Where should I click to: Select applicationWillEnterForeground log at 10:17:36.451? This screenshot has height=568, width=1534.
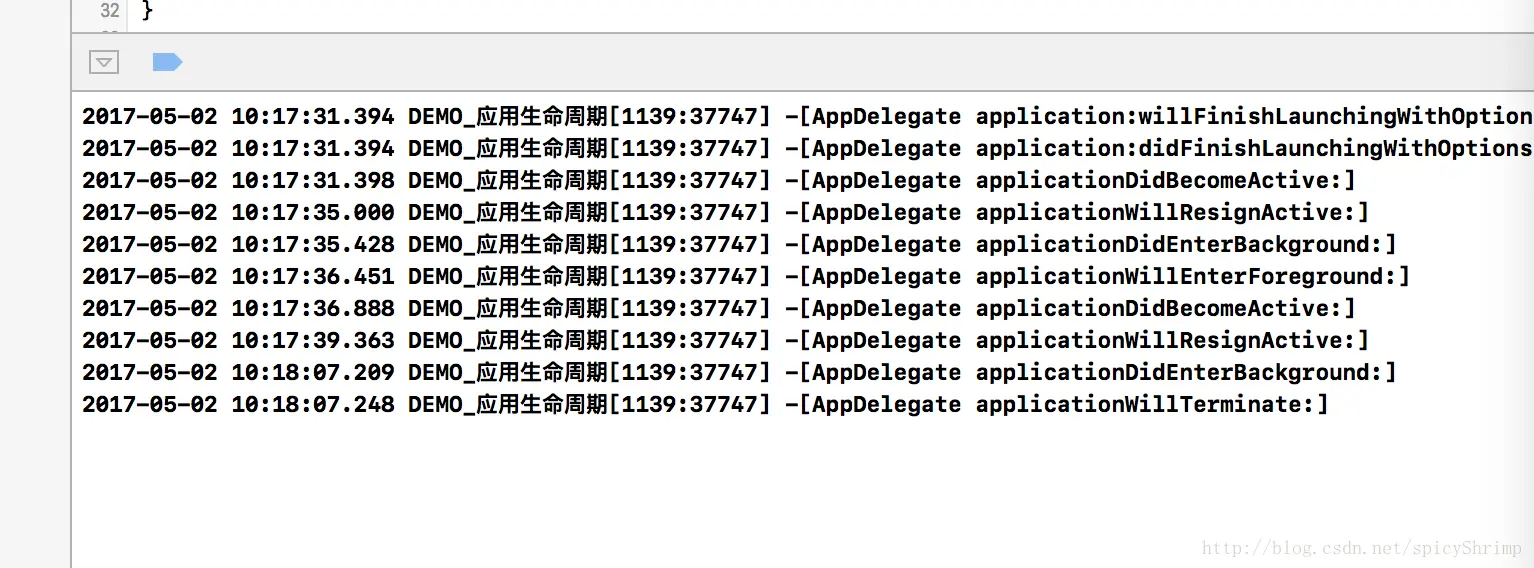point(746,276)
